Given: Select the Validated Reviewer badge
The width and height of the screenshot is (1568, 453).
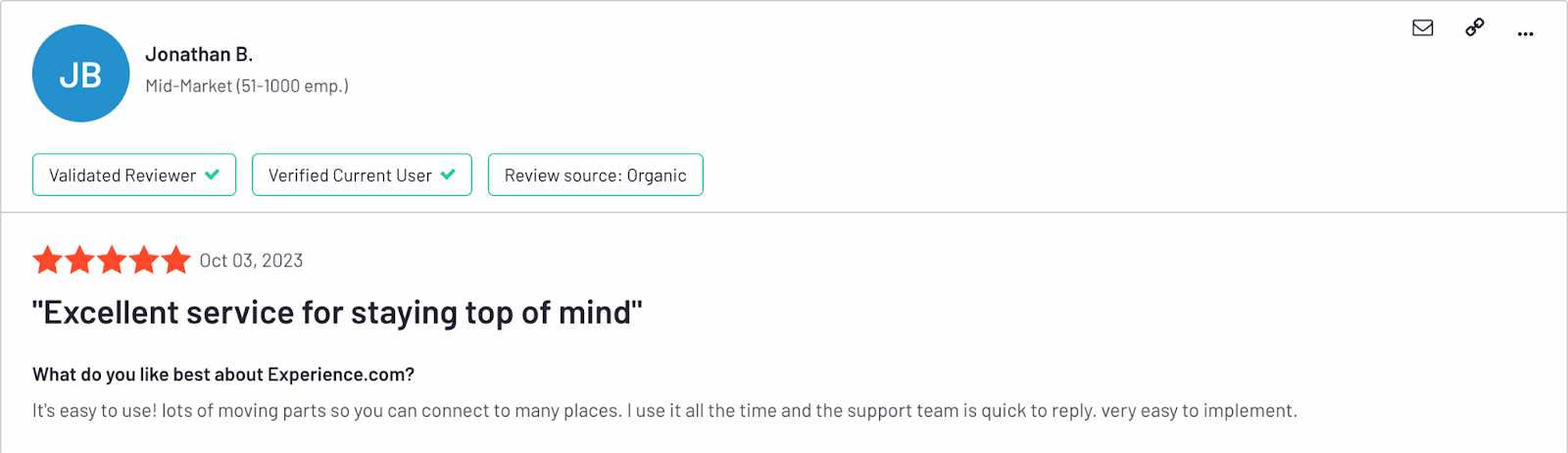Looking at the screenshot, I should (134, 175).
